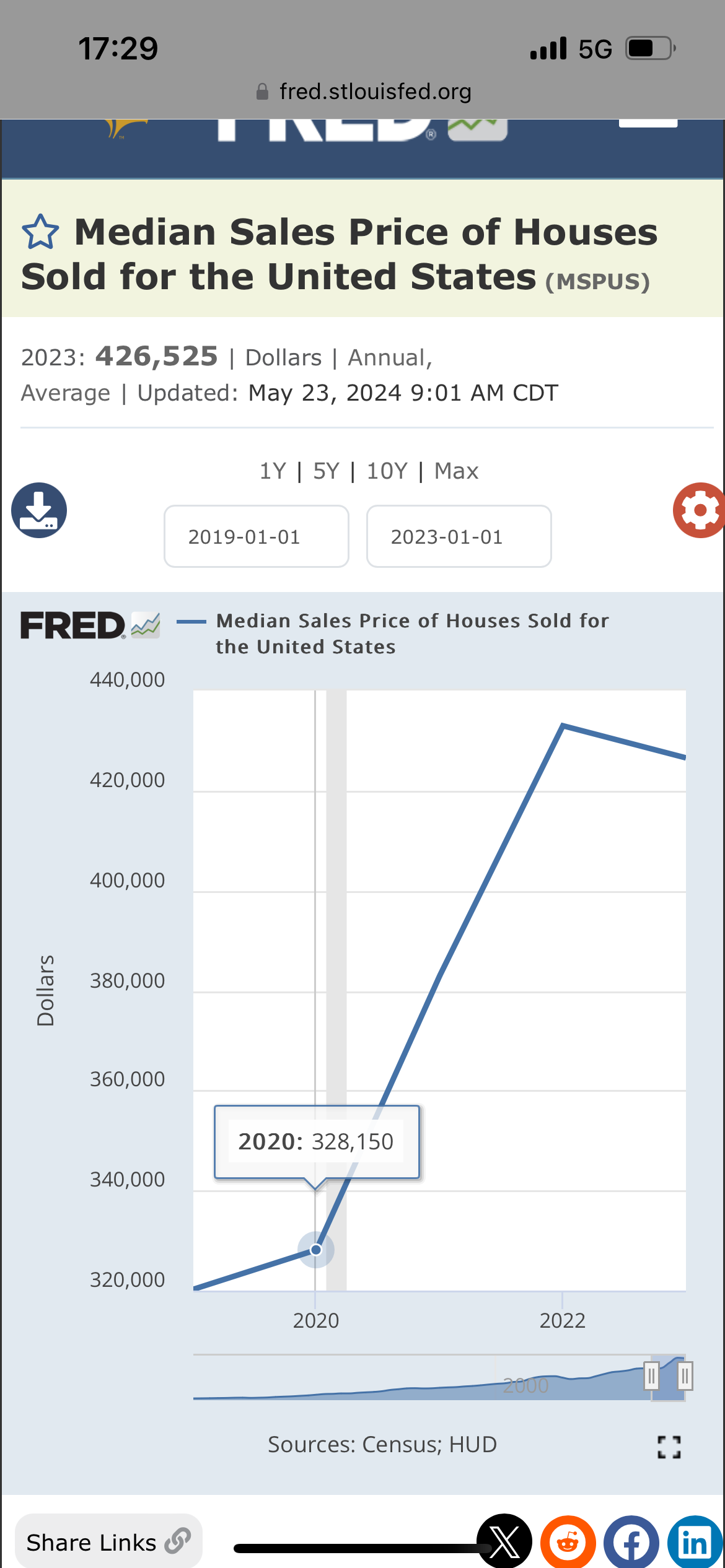The image size is (725, 1568).
Task: Grab the left range slider handle
Action: [651, 1376]
